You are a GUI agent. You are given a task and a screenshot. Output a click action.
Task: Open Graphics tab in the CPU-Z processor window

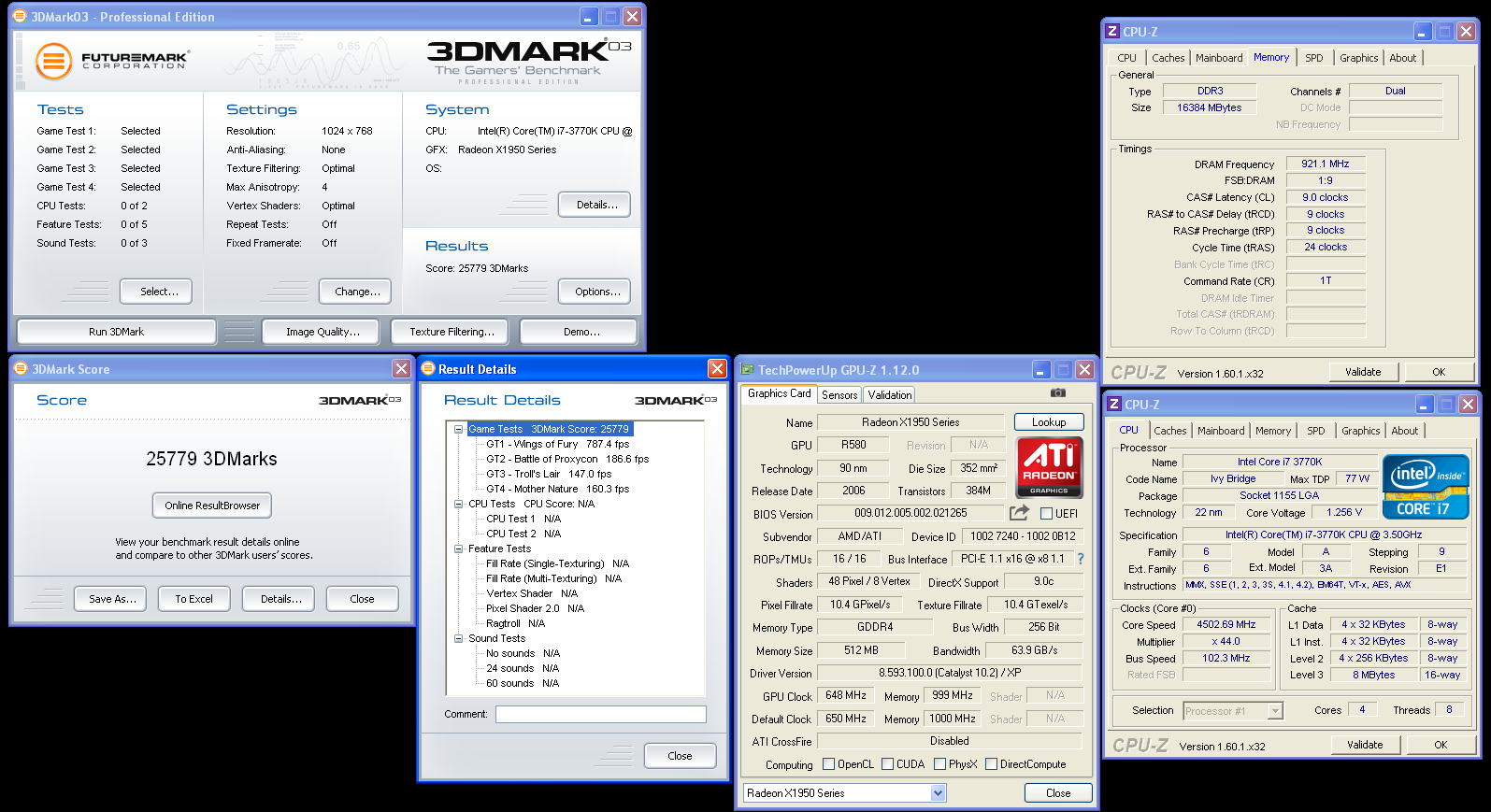pos(1360,431)
